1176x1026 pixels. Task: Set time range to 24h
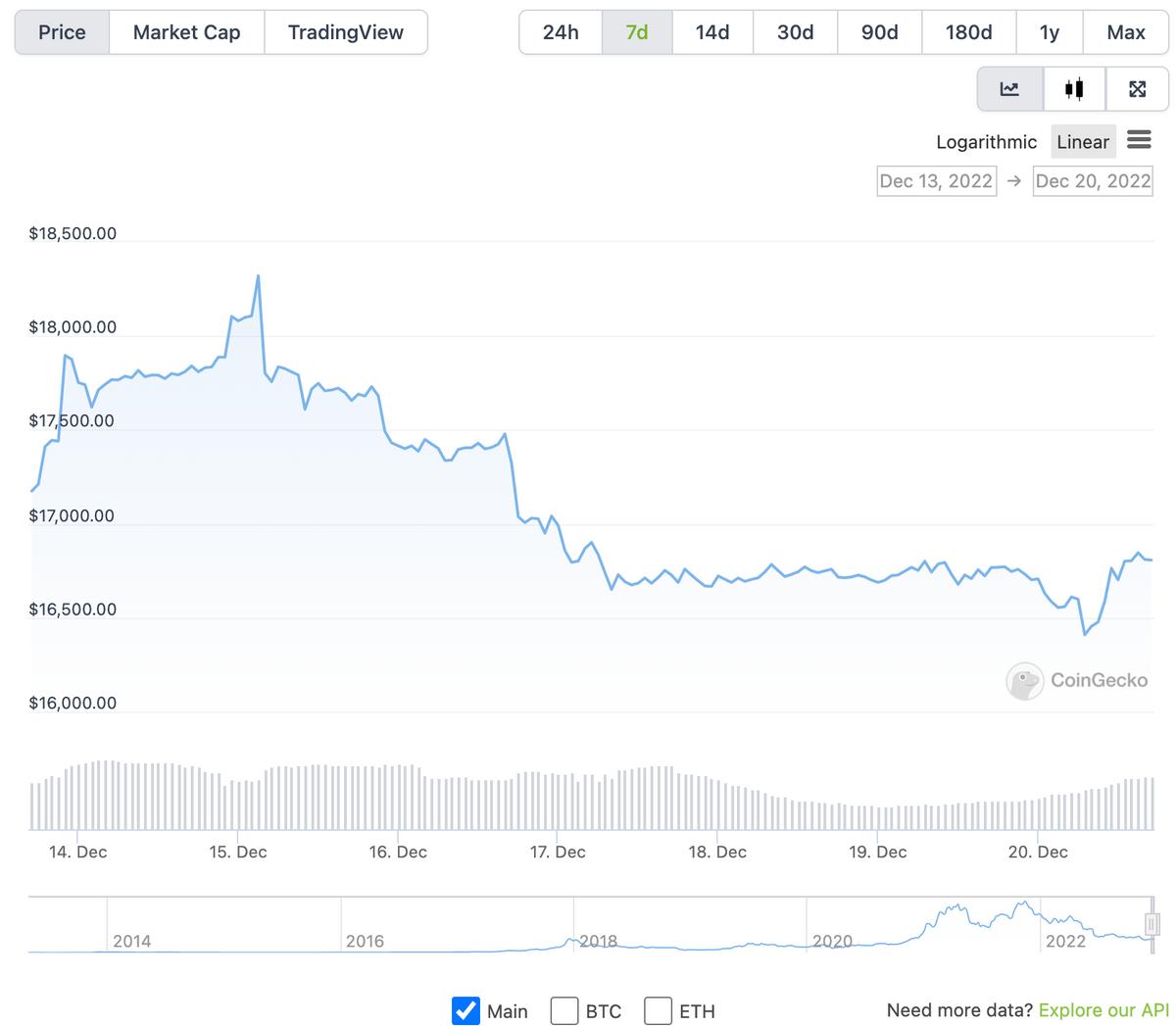pyautogui.click(x=561, y=32)
